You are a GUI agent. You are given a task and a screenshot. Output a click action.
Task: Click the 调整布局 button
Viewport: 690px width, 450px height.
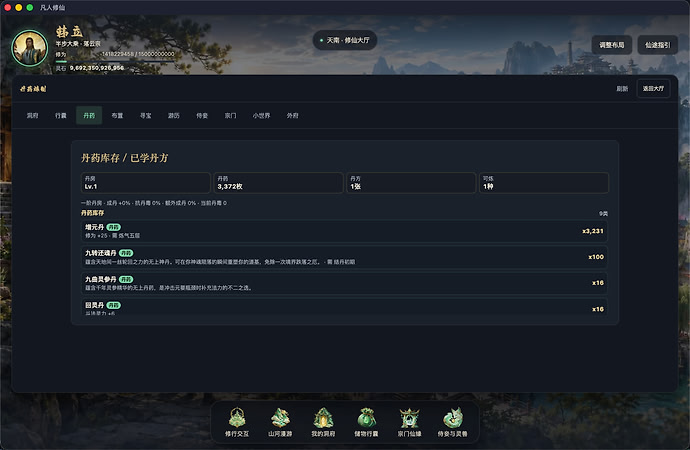pyautogui.click(x=612, y=45)
